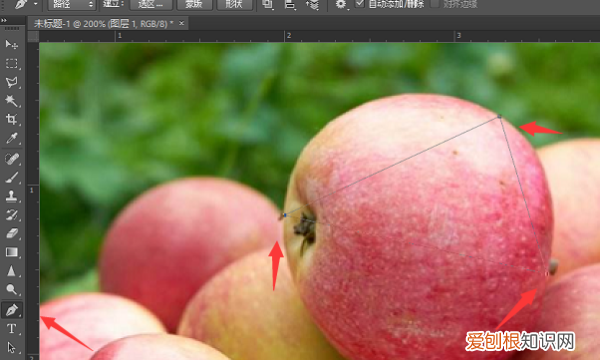
Task: Open the 路径 tool mode dropdown
Action: coord(72,5)
